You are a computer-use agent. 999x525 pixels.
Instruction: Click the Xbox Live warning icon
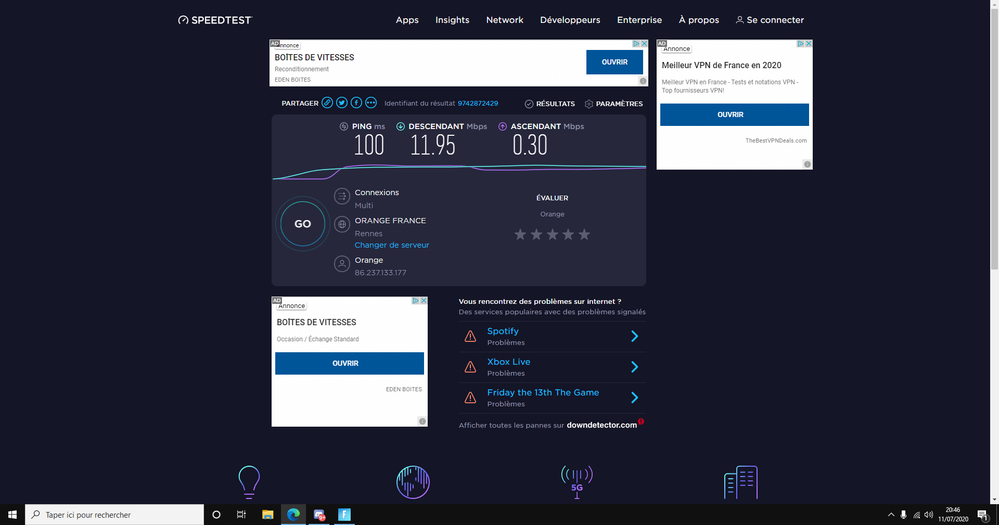pyautogui.click(x=470, y=367)
